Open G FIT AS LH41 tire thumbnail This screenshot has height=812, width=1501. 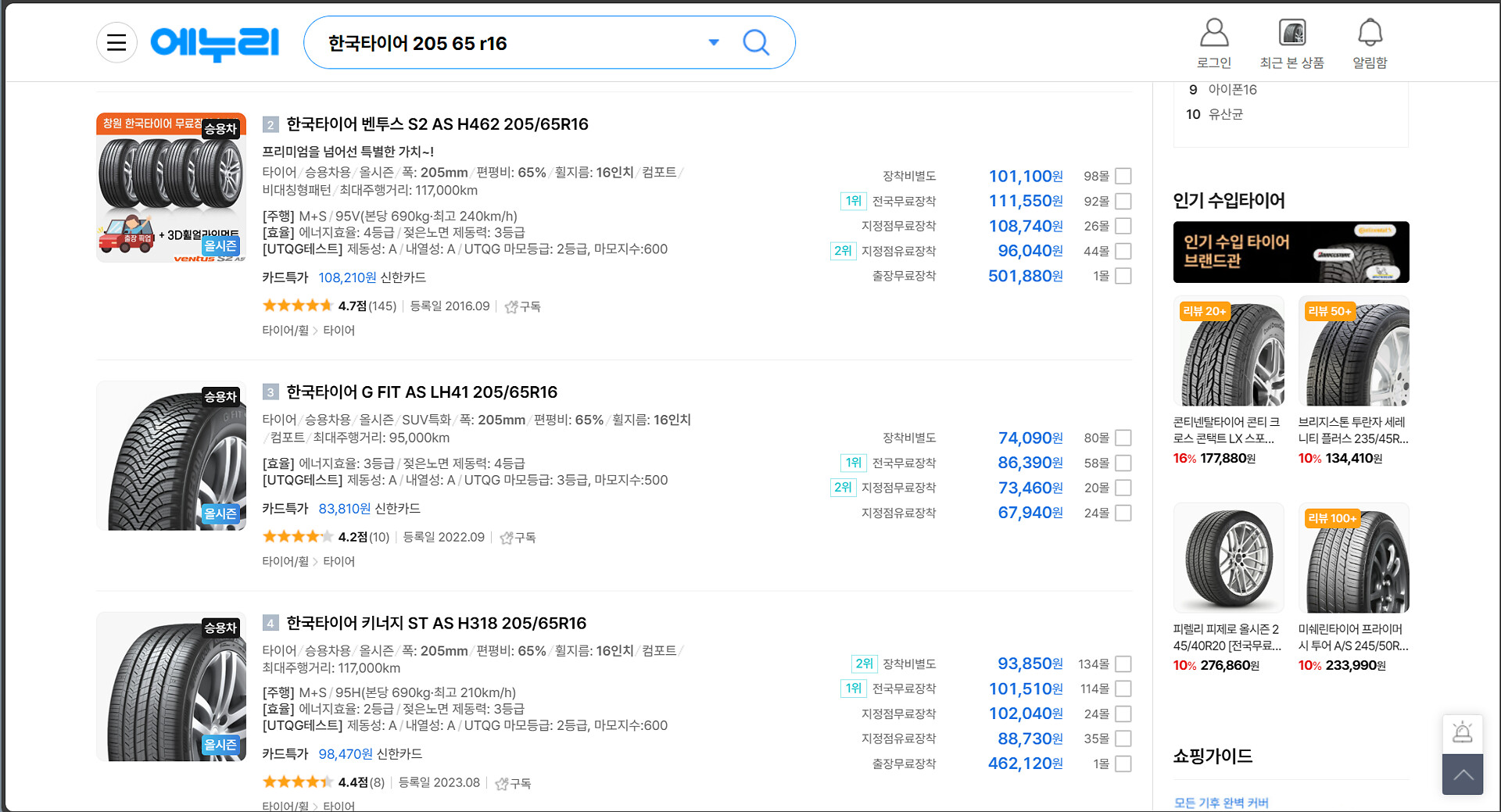[x=171, y=456]
